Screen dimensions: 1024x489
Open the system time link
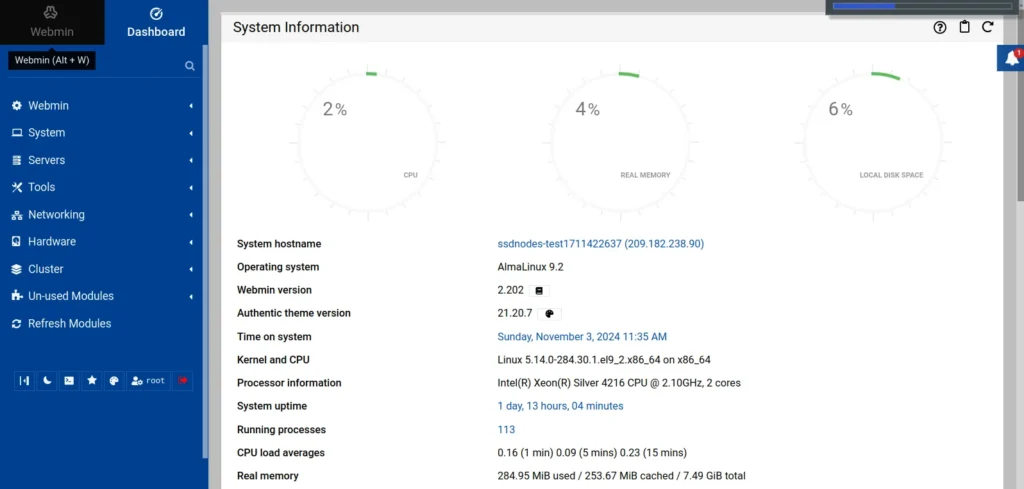pos(582,337)
